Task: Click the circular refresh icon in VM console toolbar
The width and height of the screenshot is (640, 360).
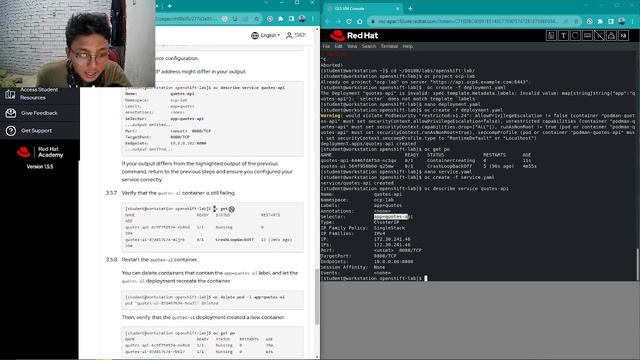Action: pyautogui.click(x=575, y=36)
